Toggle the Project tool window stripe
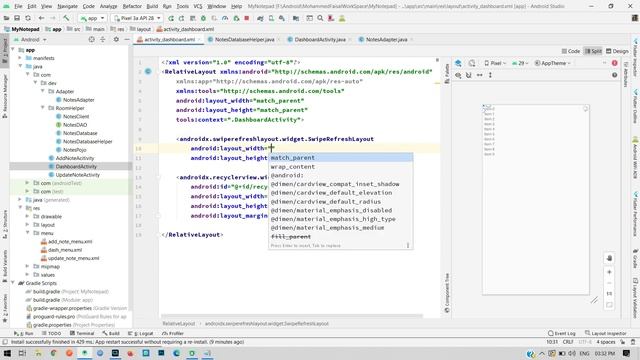The height and width of the screenshot is (360, 640). [5, 51]
